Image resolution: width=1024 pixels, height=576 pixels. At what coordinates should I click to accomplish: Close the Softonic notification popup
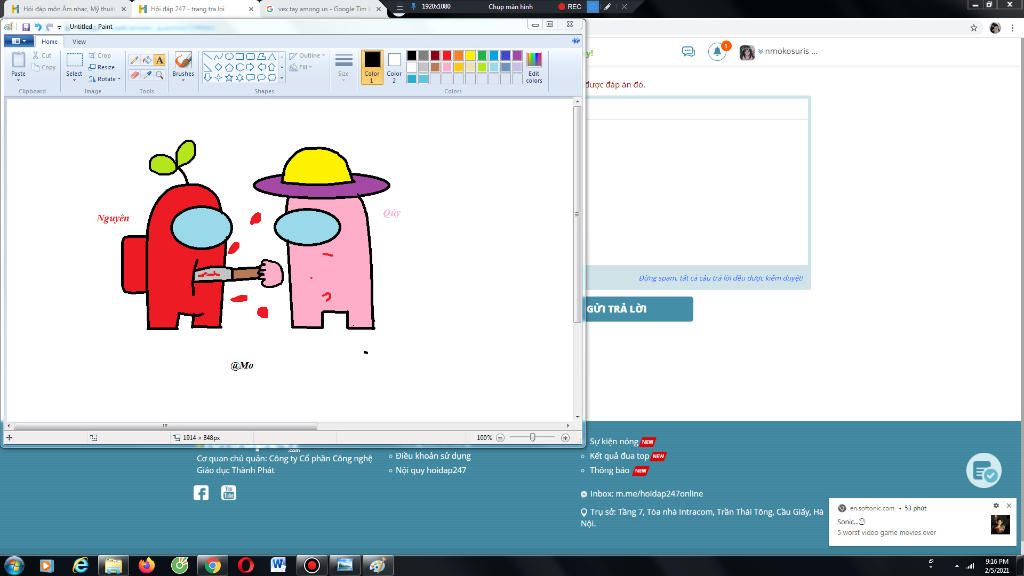(x=1008, y=506)
